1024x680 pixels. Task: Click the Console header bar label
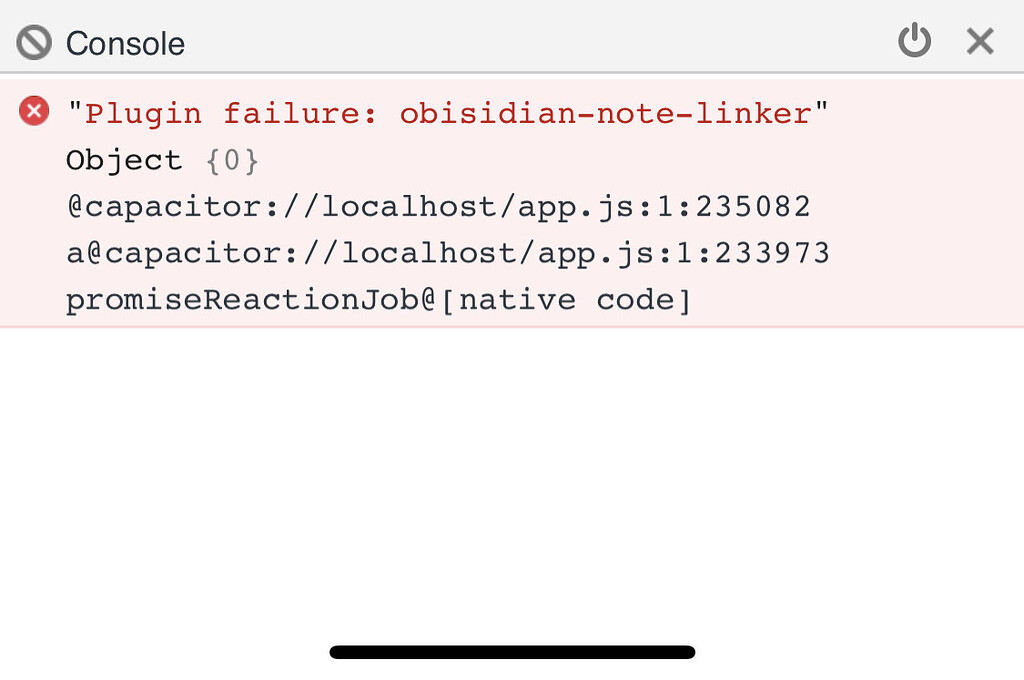(x=124, y=43)
